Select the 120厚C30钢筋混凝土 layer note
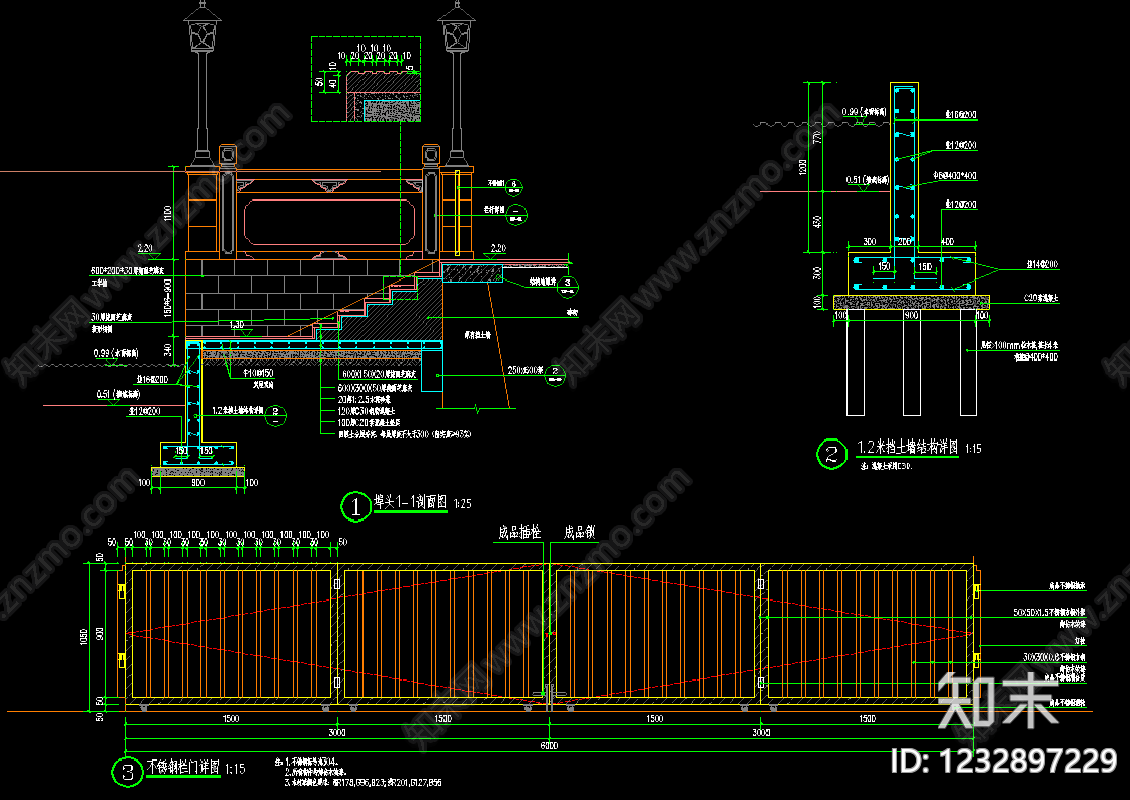 click(367, 411)
